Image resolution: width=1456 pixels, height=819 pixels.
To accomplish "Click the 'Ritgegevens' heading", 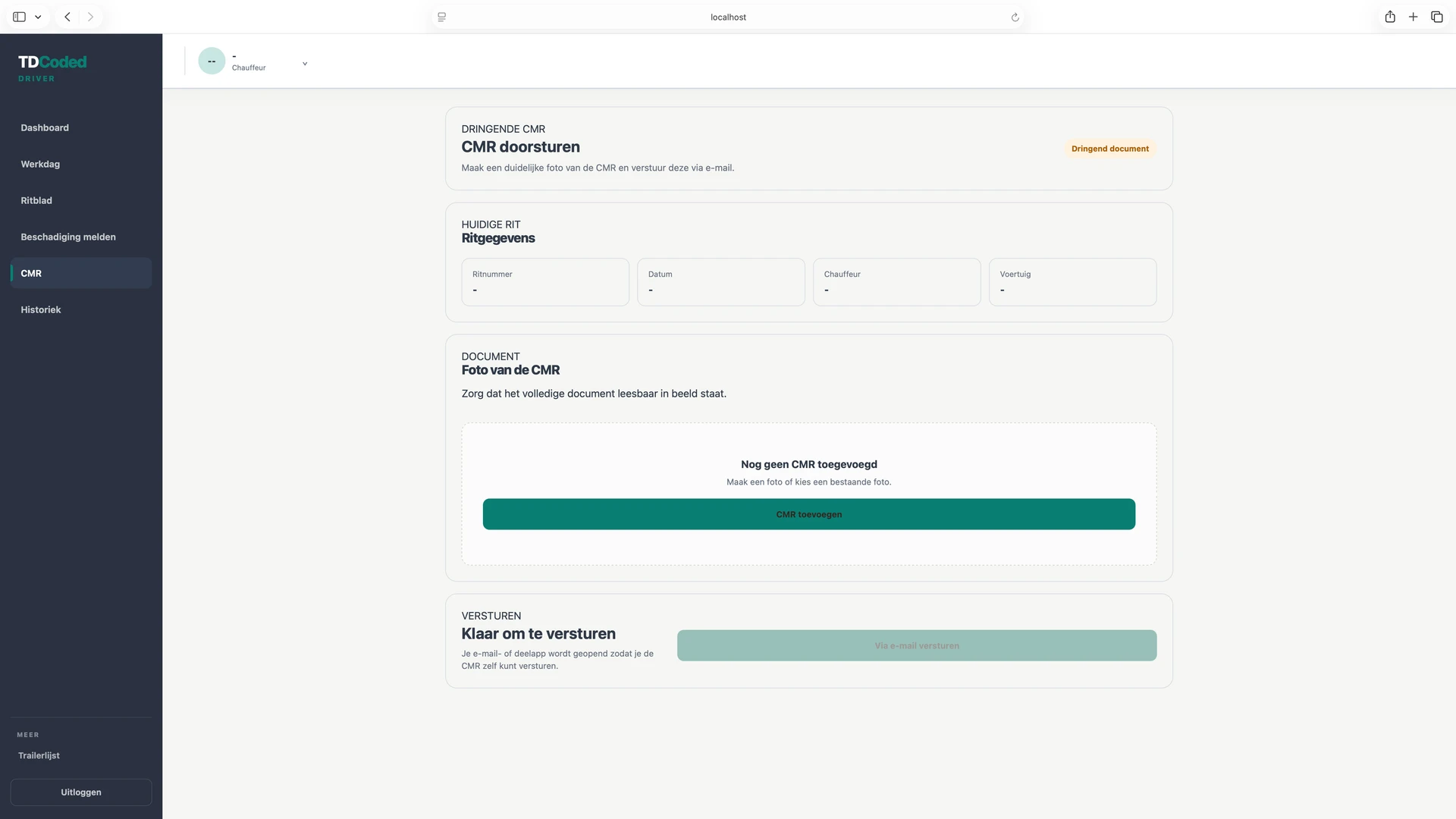I will pyautogui.click(x=498, y=238).
